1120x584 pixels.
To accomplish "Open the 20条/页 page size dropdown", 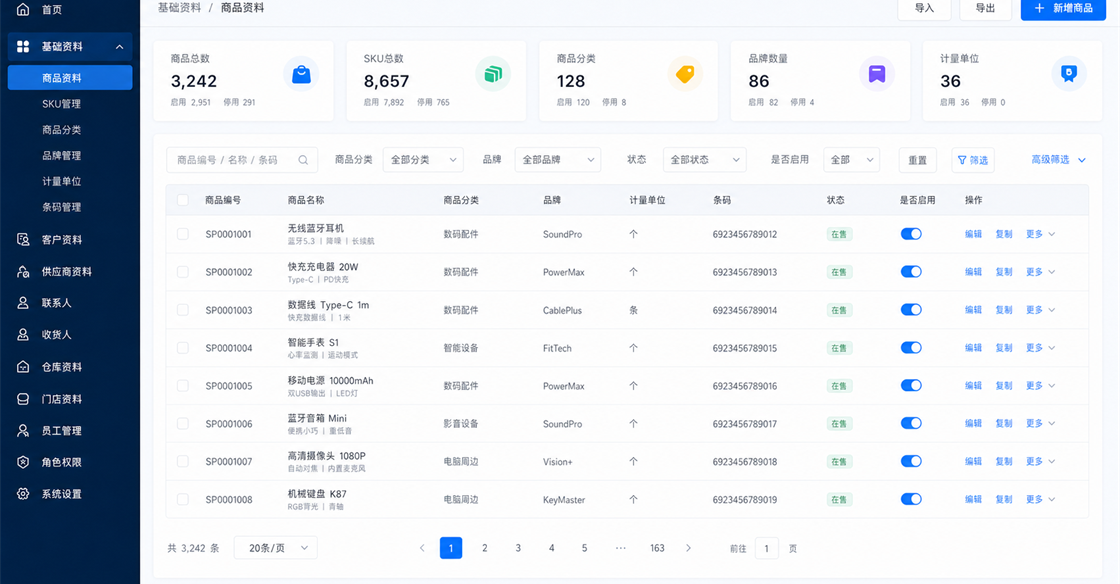I will (x=276, y=548).
